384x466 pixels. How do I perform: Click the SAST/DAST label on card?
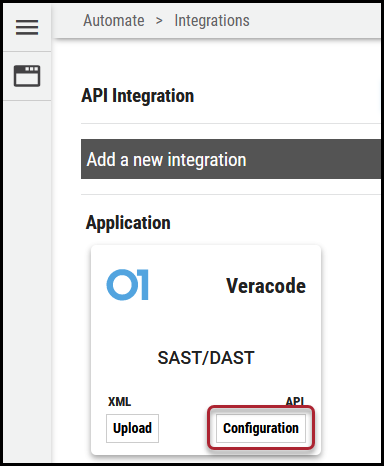[x=206, y=358]
